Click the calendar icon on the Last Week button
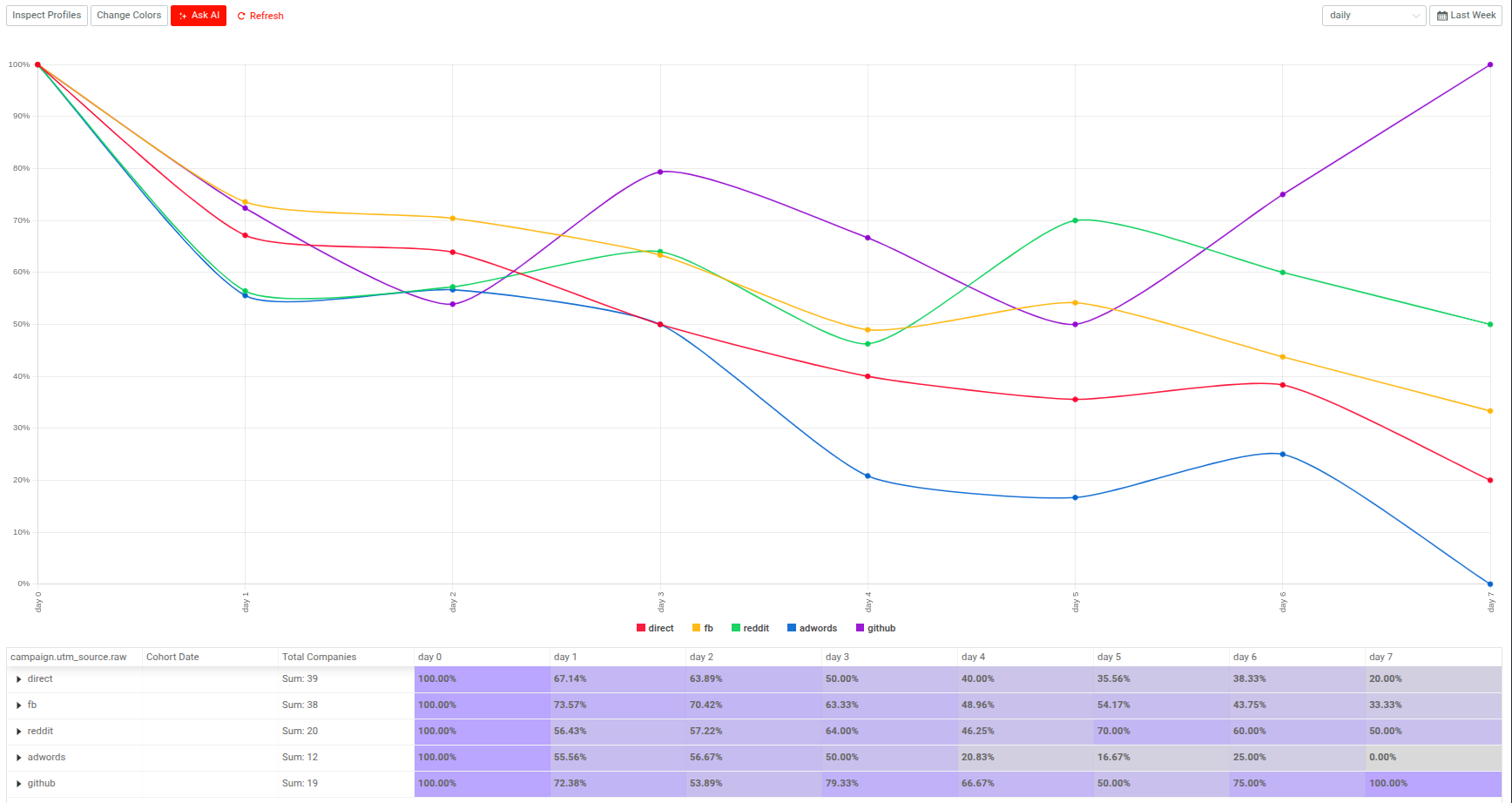This screenshot has height=803, width=1512. tap(1441, 15)
